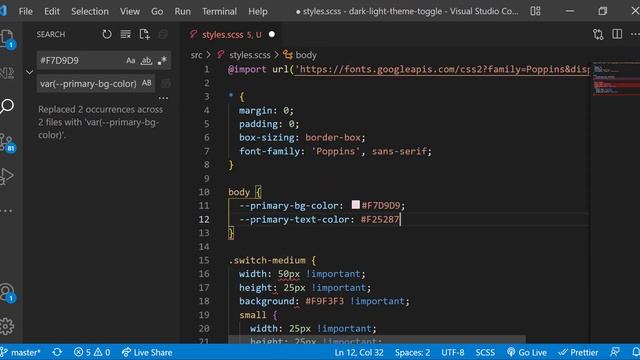Image resolution: width=640 pixels, height=360 pixels.
Task: Open the Terminal menu
Action: tap(219, 11)
